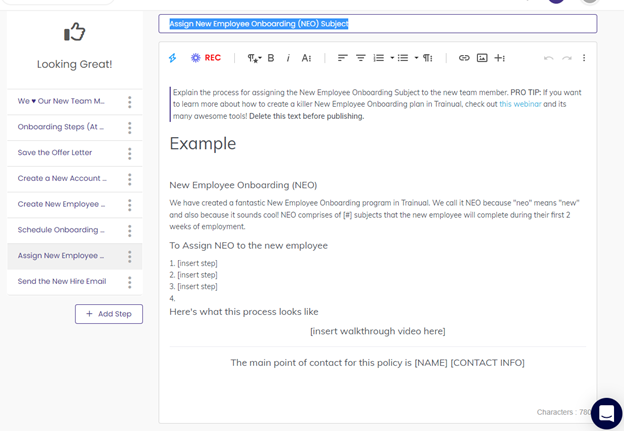Apply ordered numbered list
This screenshot has height=431, width=624.
378,58
